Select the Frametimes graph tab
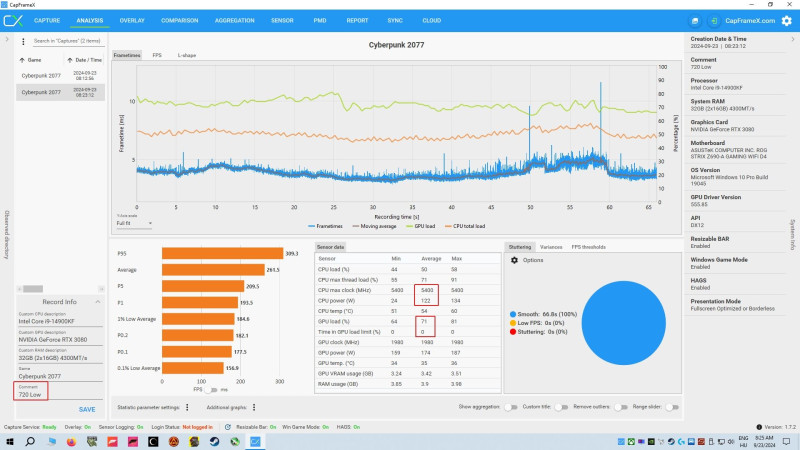 (x=127, y=55)
